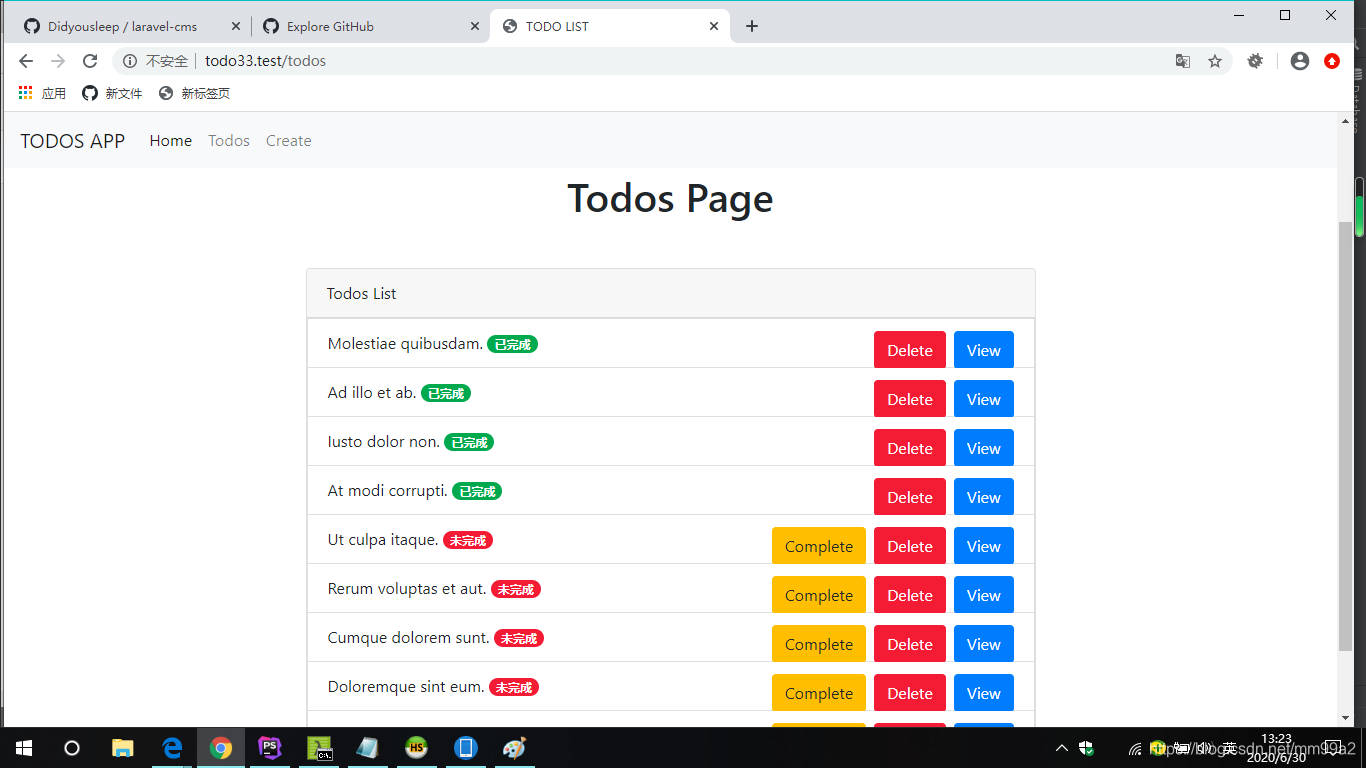Delete the Cumque dolorem sunt todo
Image resolution: width=1366 pixels, height=768 pixels.
point(910,644)
